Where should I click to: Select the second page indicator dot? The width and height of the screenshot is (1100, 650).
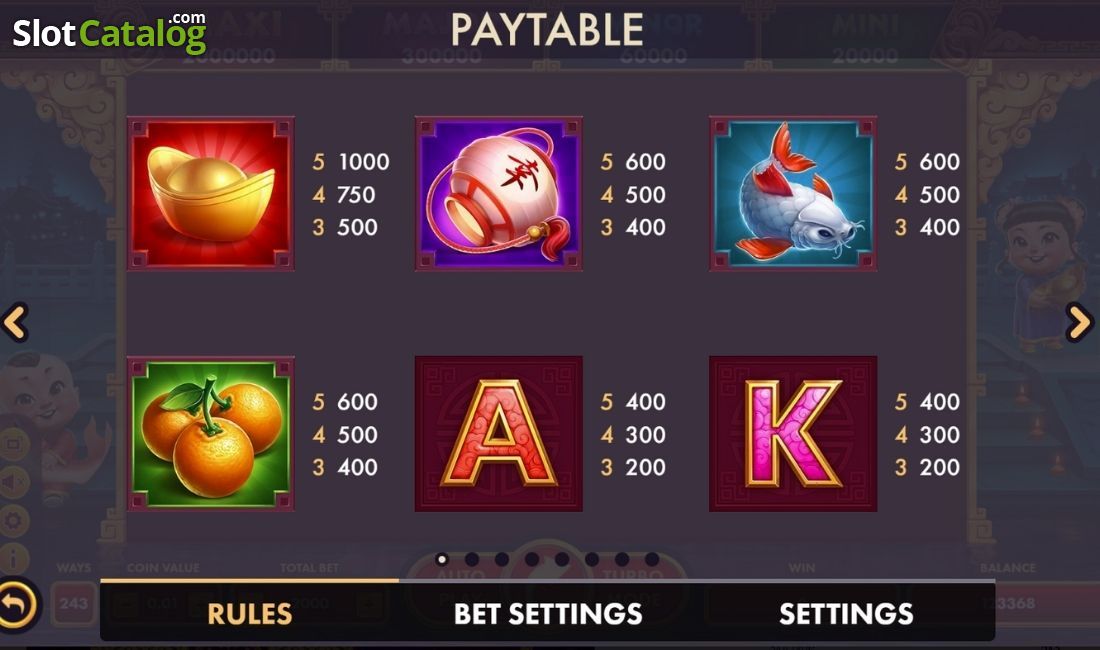[x=472, y=559]
